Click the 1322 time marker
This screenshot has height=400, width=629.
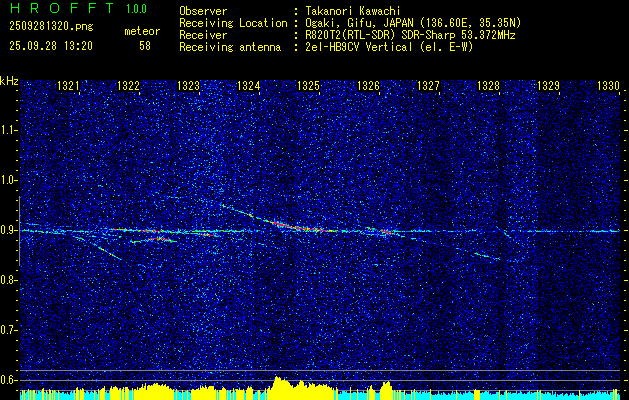point(128,86)
